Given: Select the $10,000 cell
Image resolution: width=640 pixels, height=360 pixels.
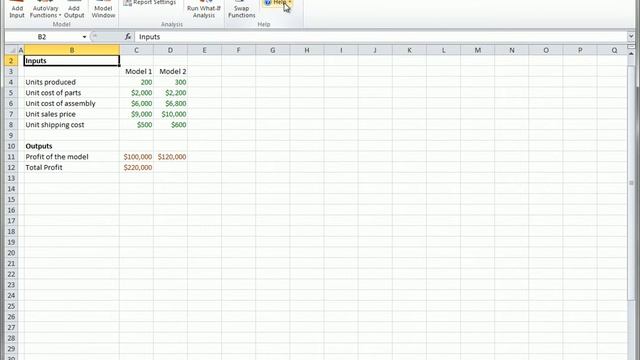Looking at the screenshot, I should click(x=171, y=114).
